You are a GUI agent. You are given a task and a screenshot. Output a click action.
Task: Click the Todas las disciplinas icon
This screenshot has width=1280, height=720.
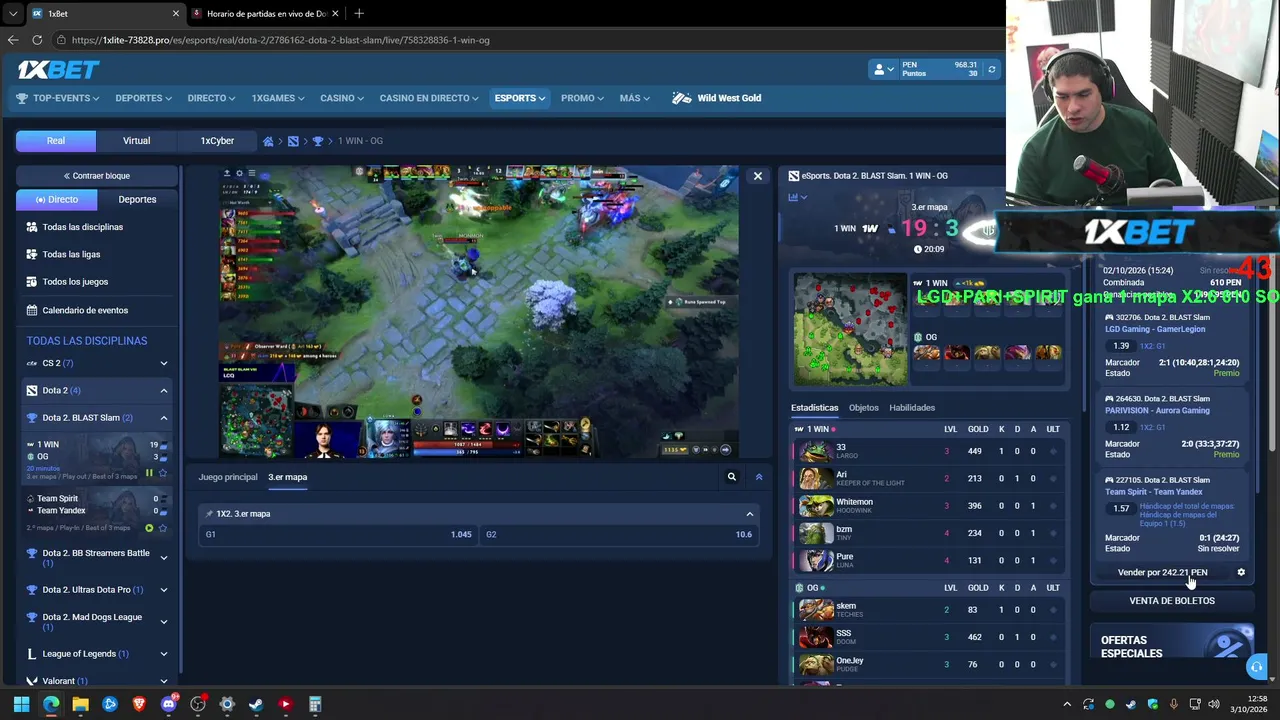coord(32,227)
